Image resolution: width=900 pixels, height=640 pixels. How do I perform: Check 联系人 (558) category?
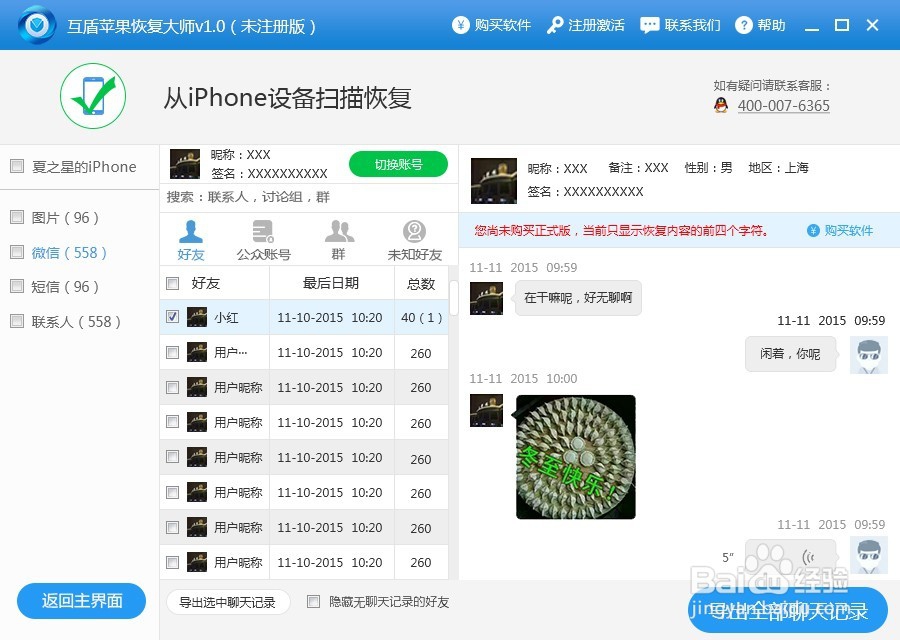click(17, 321)
